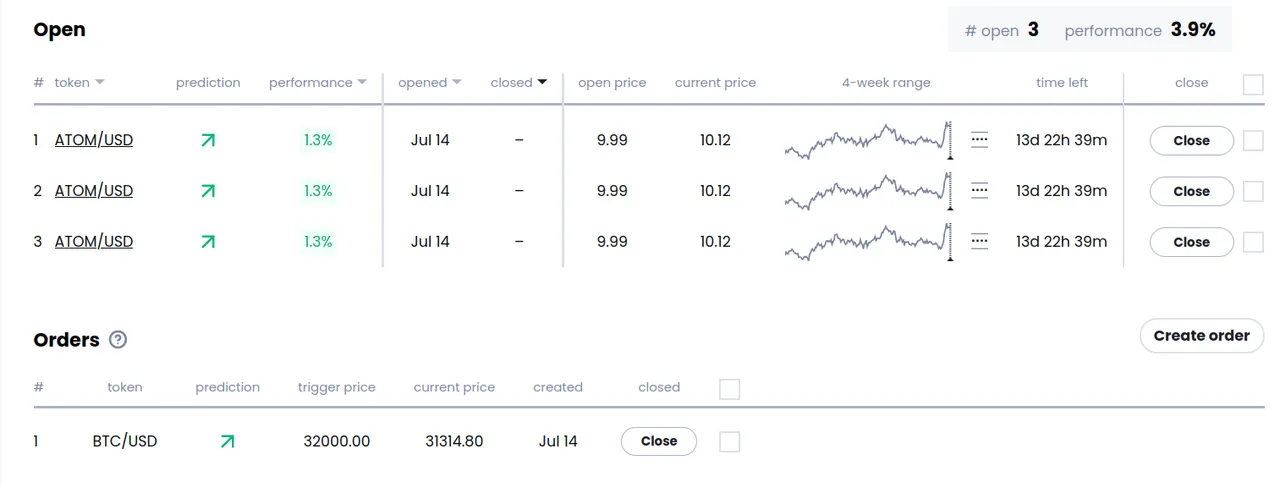Click the BTC/USD order prediction arrow
Image resolution: width=1280 pixels, height=486 pixels.
[x=227, y=441]
